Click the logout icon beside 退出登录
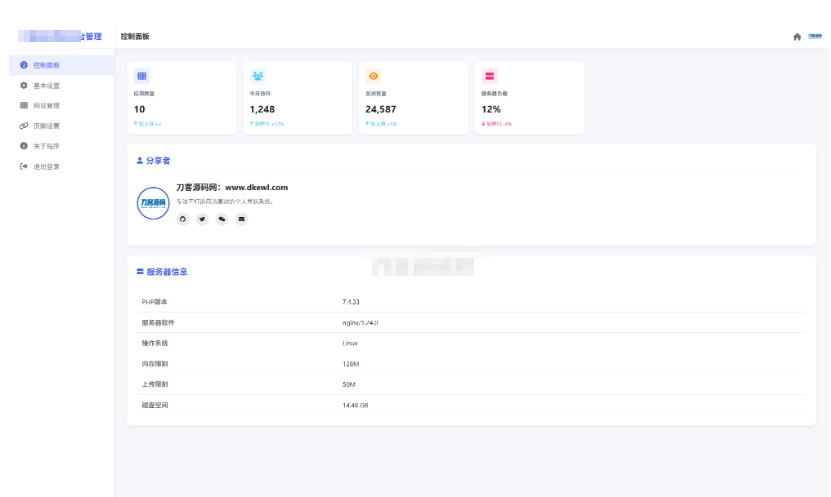The height and width of the screenshot is (497, 831). (x=24, y=166)
